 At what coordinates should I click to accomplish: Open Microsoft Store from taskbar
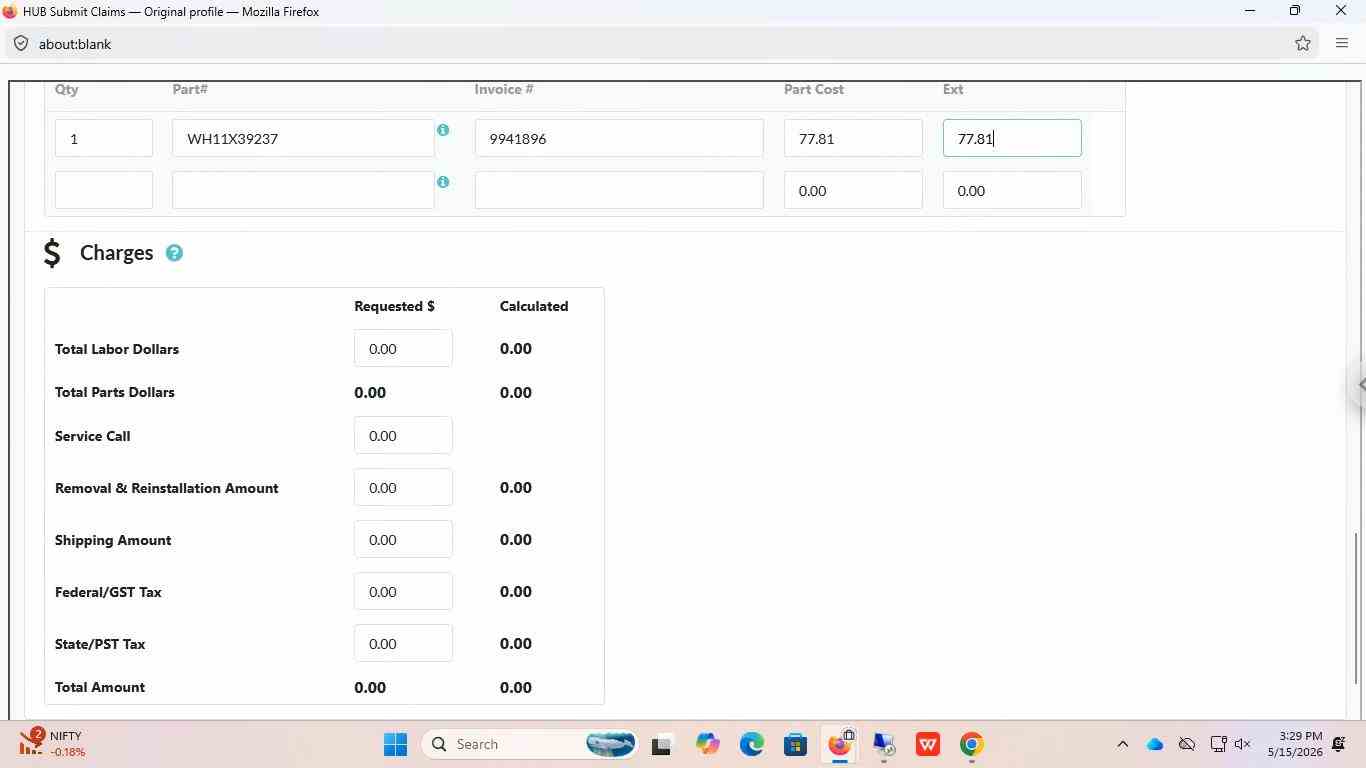pyautogui.click(x=796, y=744)
